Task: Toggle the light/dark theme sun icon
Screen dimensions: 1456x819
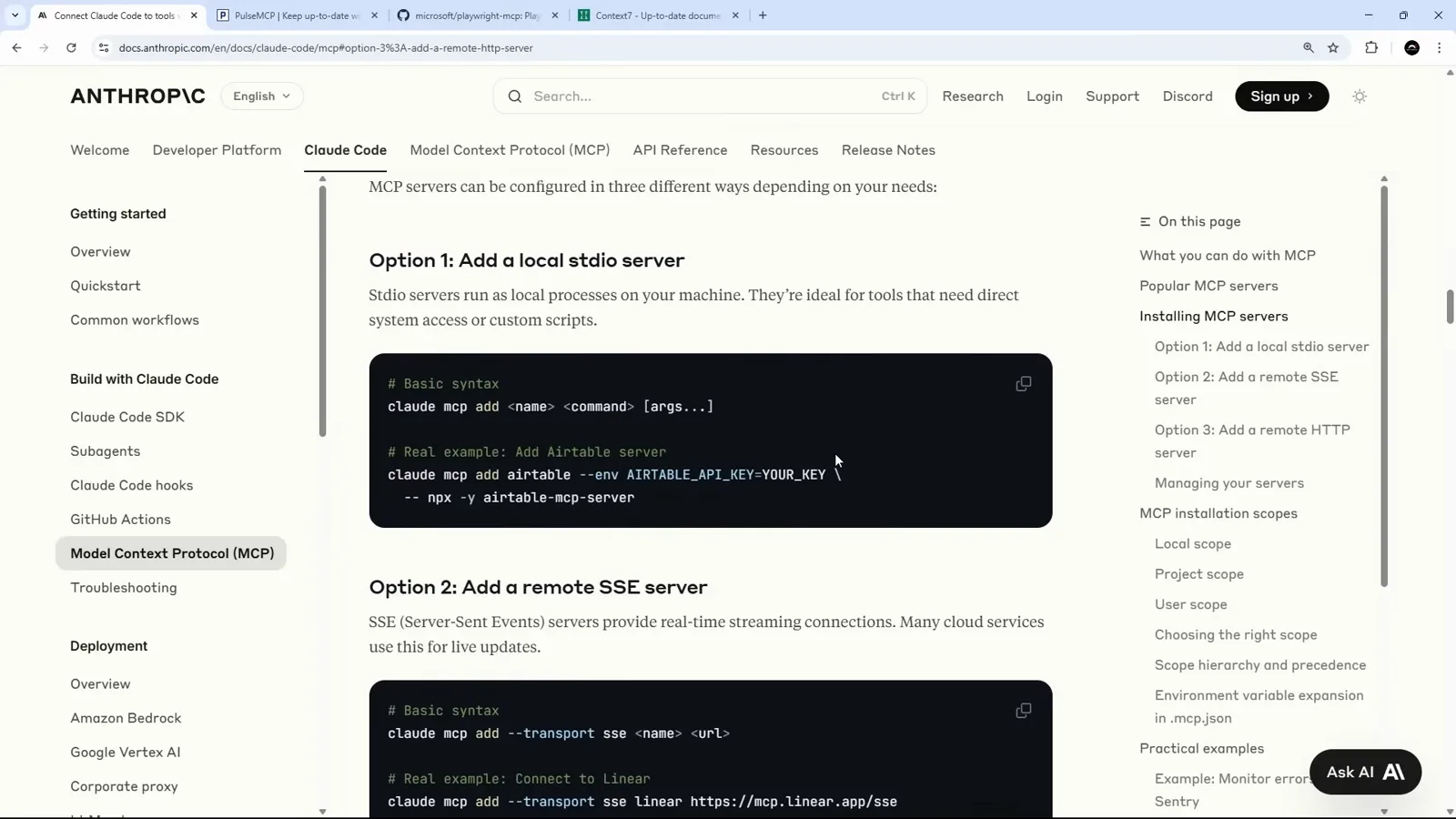Action: click(1360, 96)
